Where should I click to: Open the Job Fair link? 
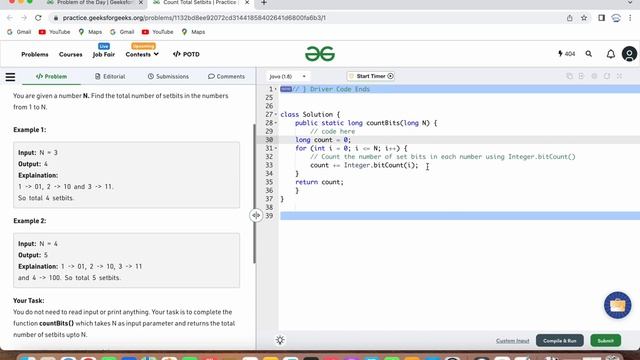[x=104, y=54]
